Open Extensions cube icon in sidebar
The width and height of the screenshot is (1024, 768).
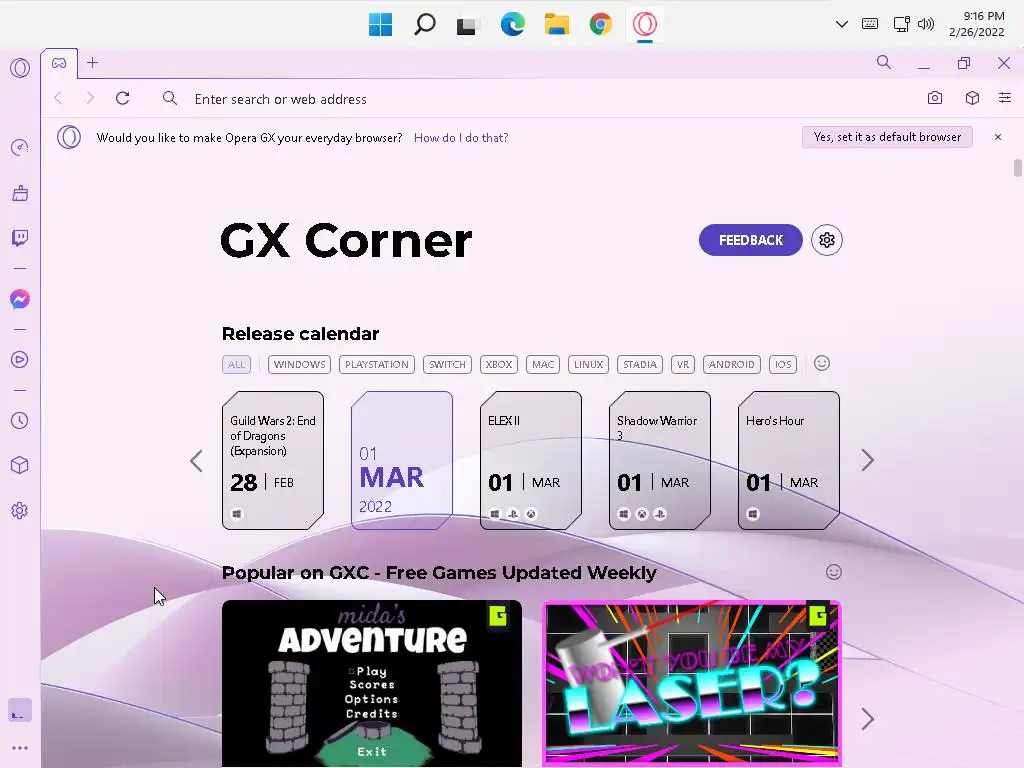pos(20,465)
